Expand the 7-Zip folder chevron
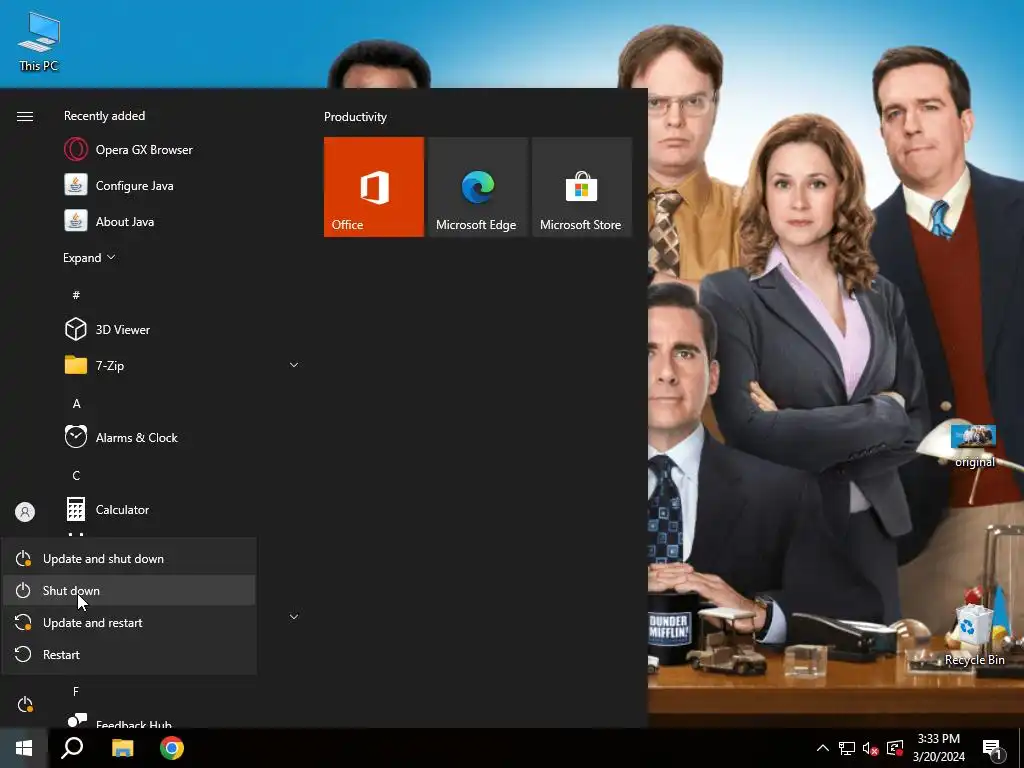The image size is (1024, 768). (294, 365)
